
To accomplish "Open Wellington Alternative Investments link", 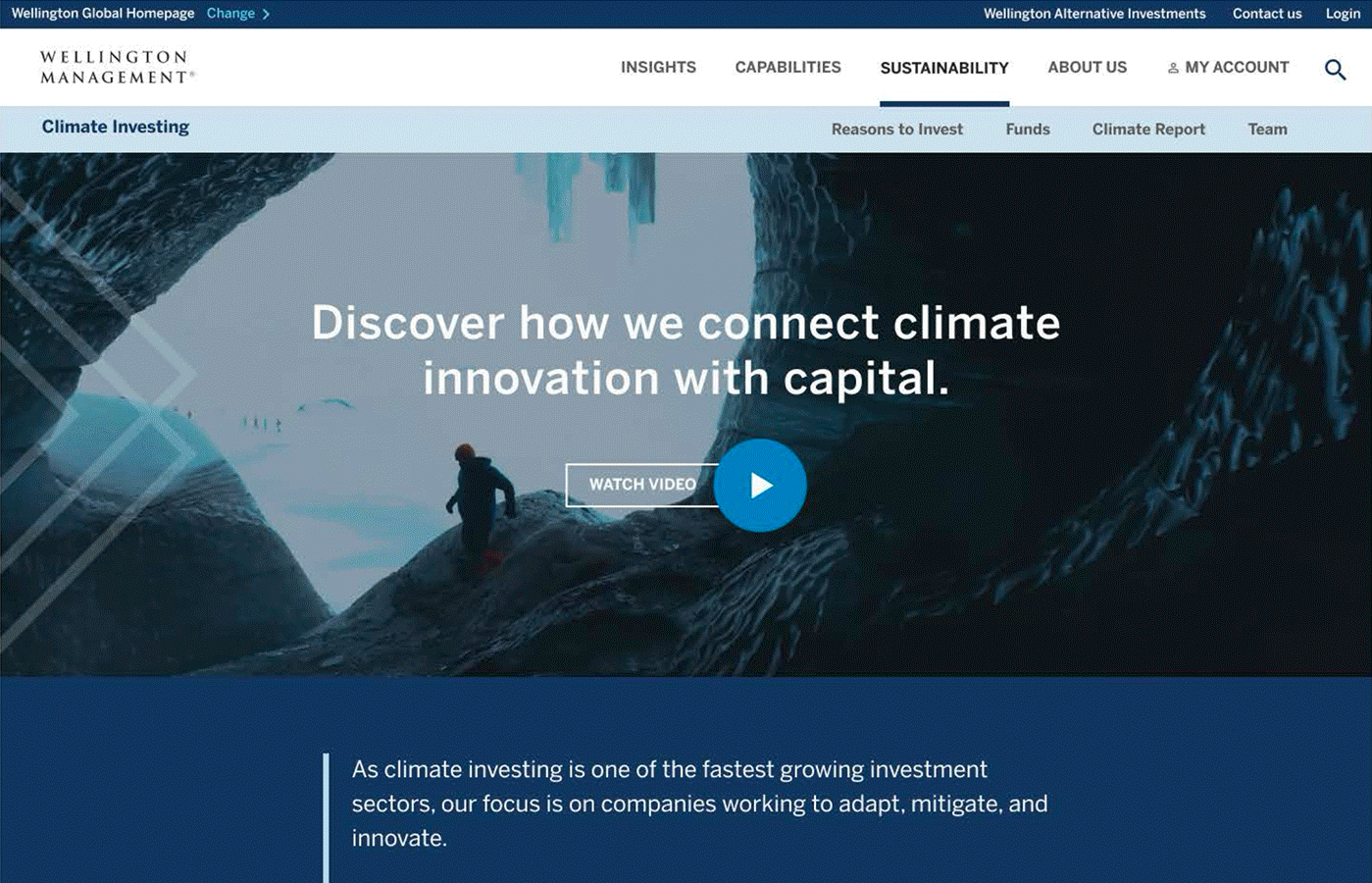I will (1094, 14).
